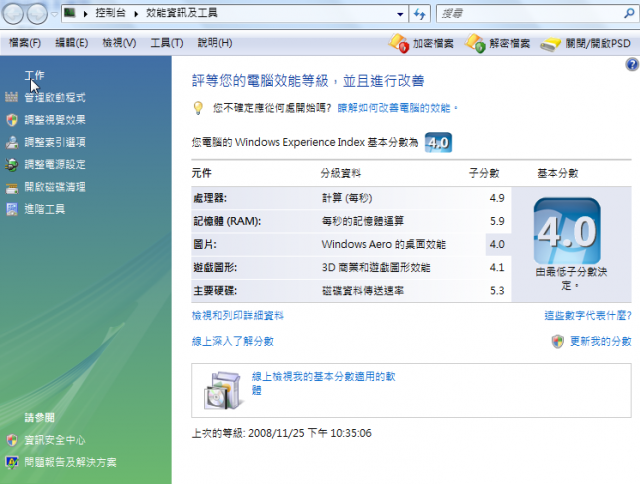Viewport: 640px width, 484px height.
Task: Click the lightbulb tip icon
Action: 198,108
